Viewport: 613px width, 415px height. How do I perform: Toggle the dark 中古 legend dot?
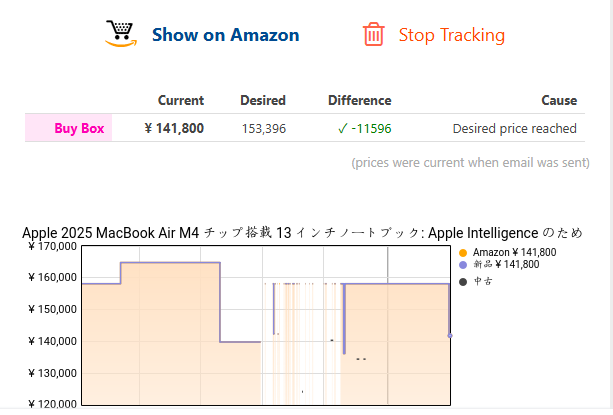point(463,281)
